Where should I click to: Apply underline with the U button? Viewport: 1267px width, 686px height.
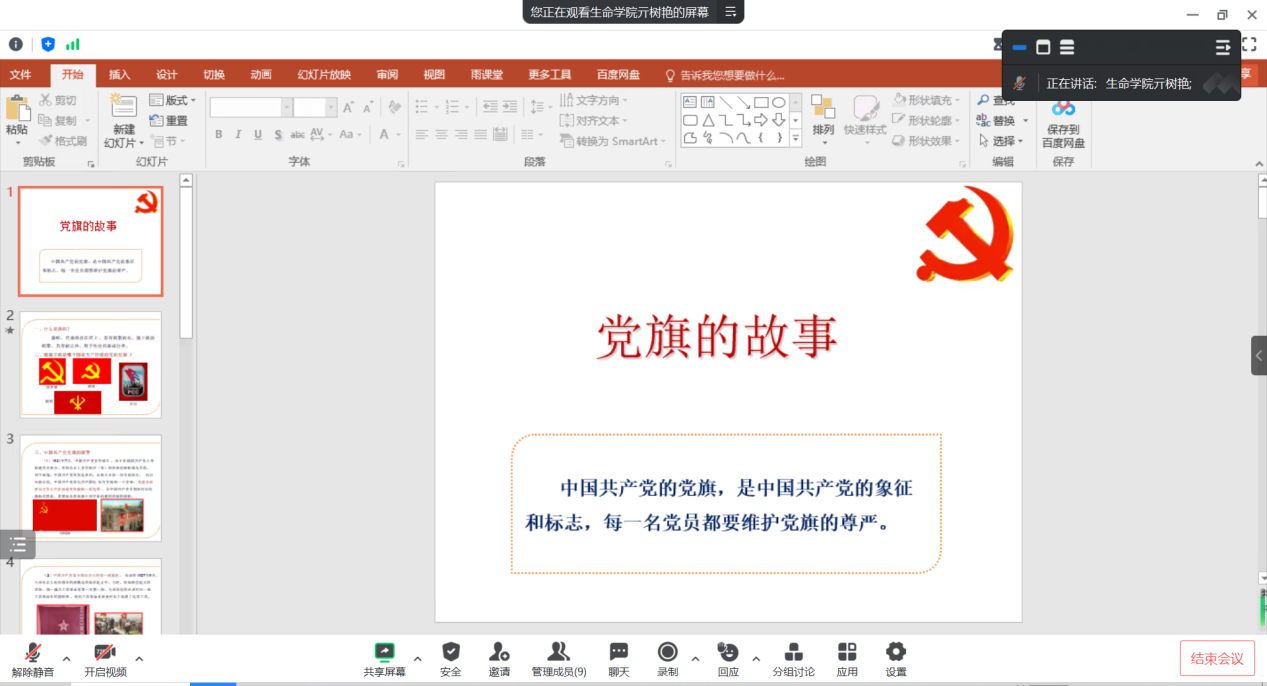[x=258, y=134]
